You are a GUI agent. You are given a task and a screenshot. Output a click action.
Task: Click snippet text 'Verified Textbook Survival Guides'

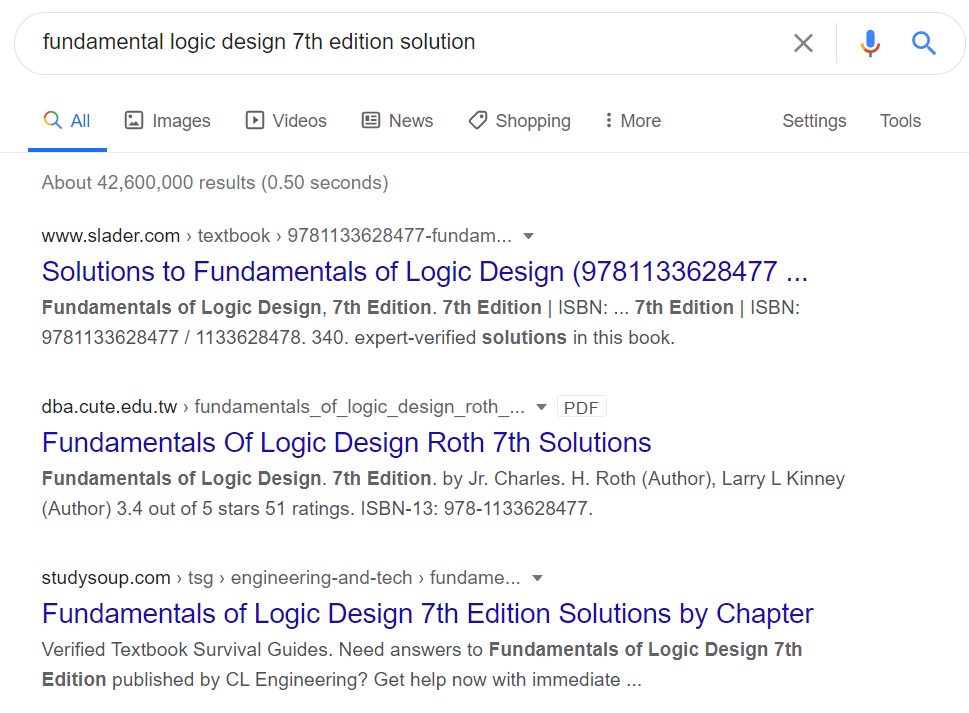(x=187, y=650)
